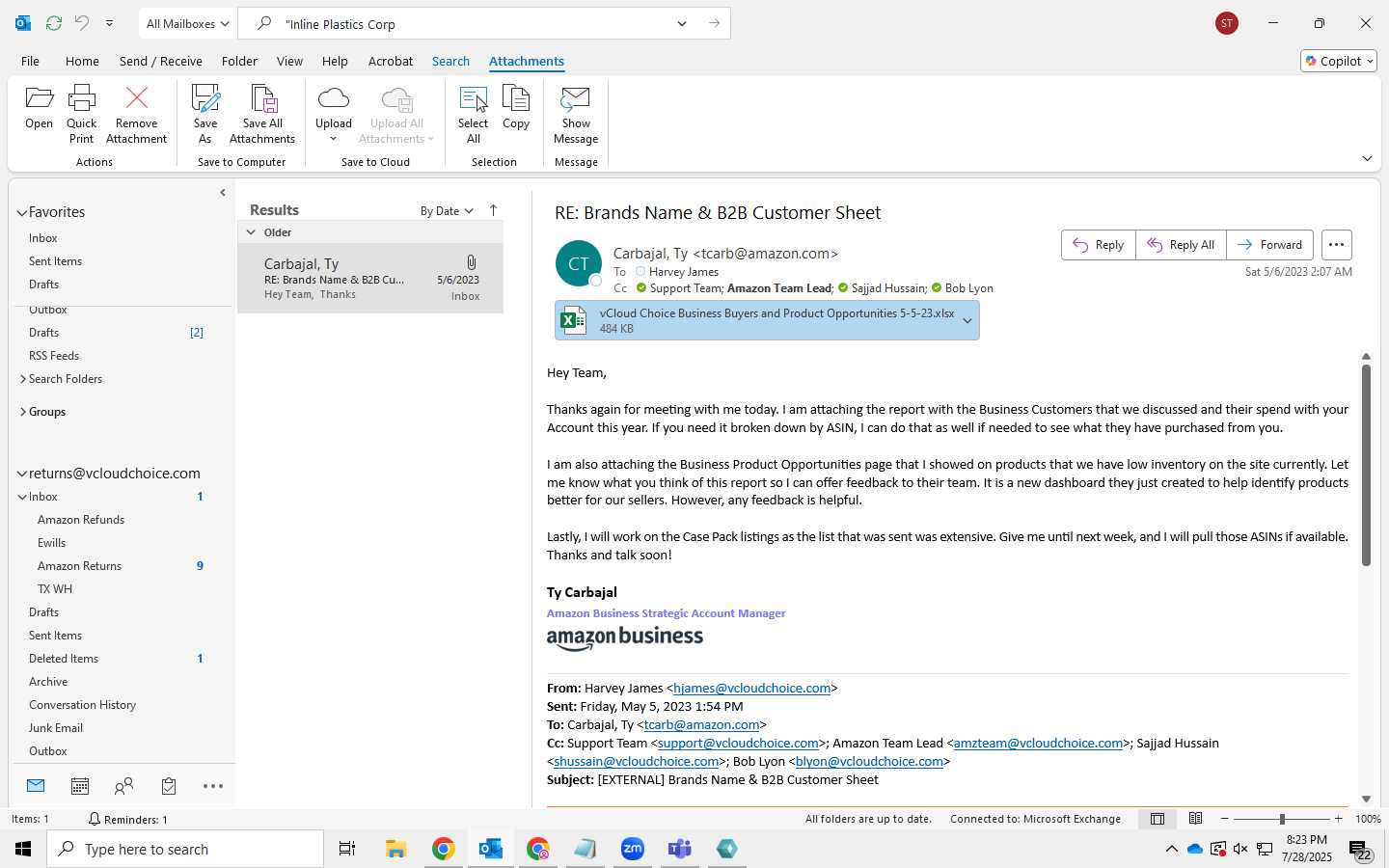Select the TX WH folder

(55, 589)
